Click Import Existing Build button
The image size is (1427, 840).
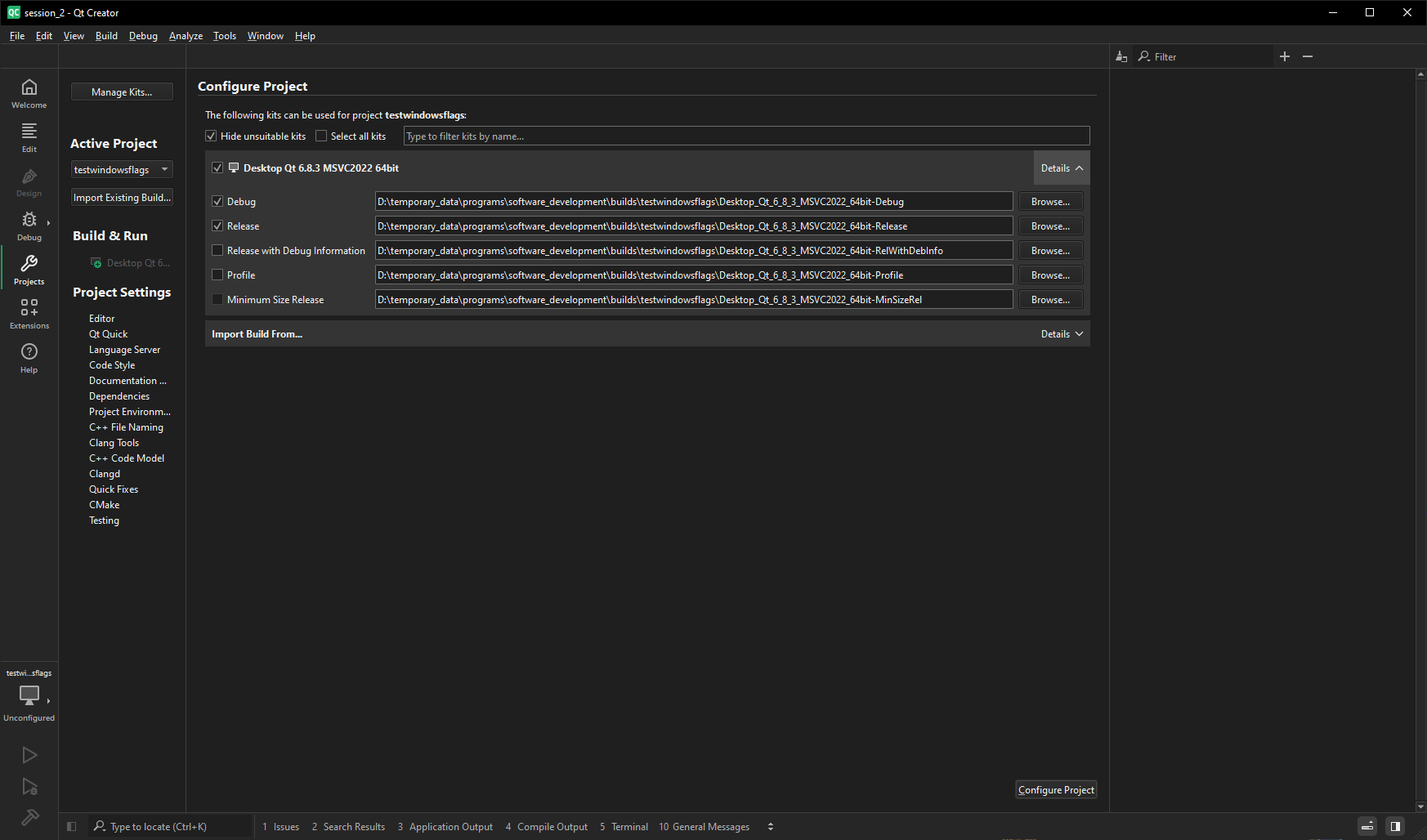[122, 197]
